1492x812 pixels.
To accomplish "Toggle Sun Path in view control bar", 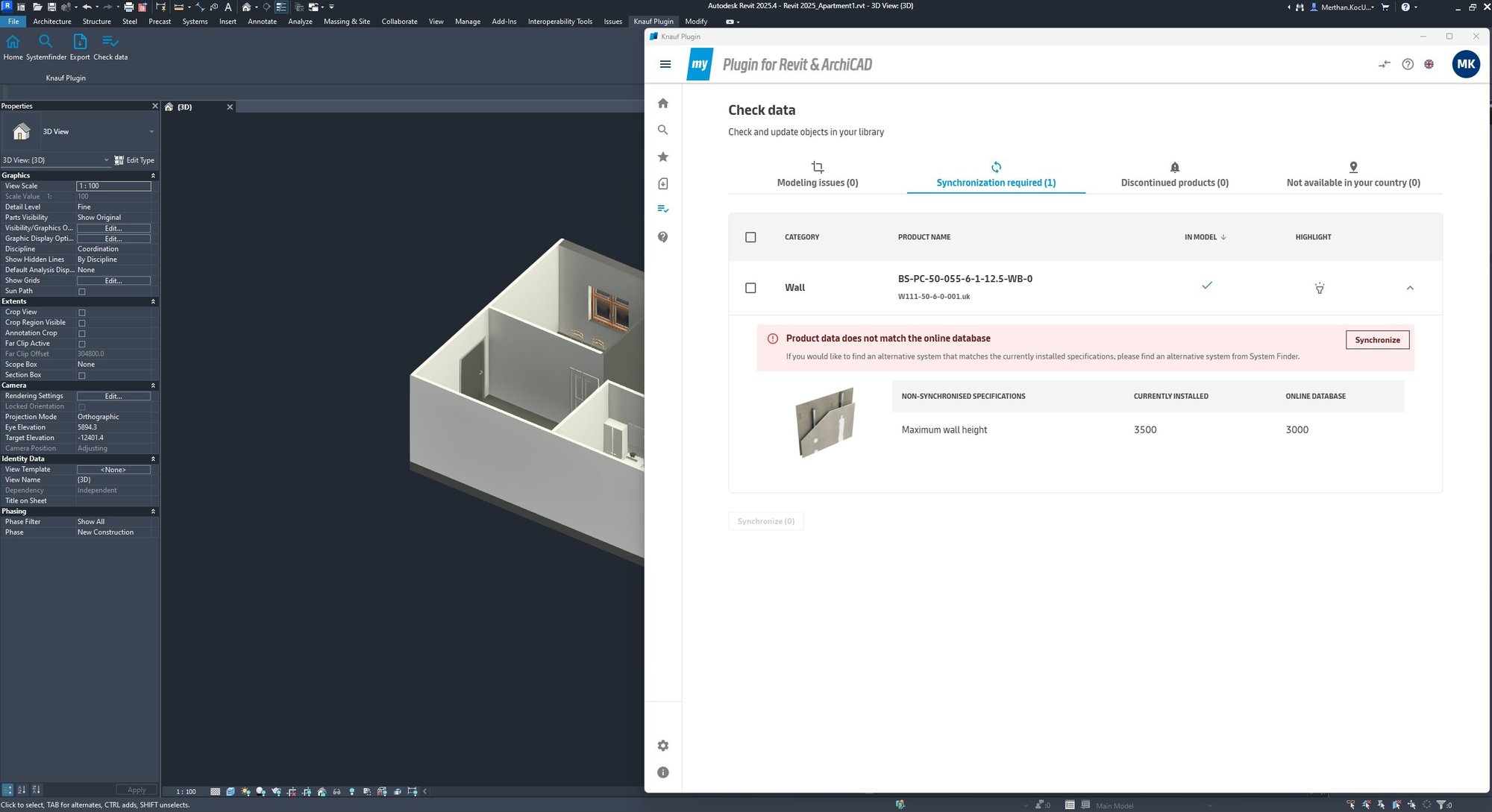I will pos(246,792).
